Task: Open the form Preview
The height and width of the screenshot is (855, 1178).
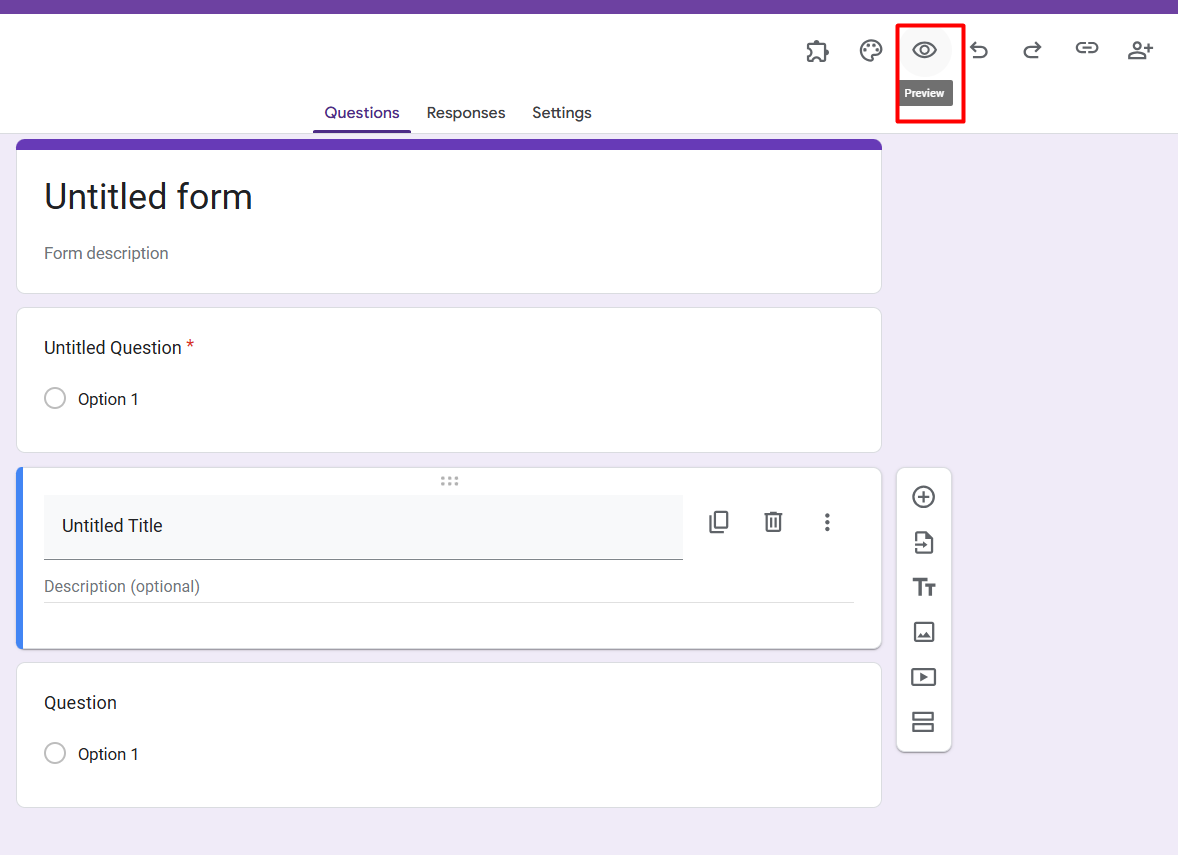Action: pyautogui.click(x=924, y=50)
